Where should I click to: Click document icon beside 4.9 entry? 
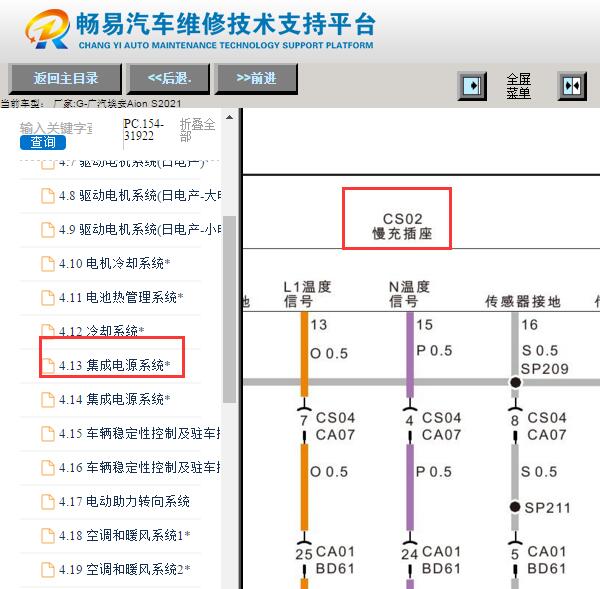pos(48,230)
